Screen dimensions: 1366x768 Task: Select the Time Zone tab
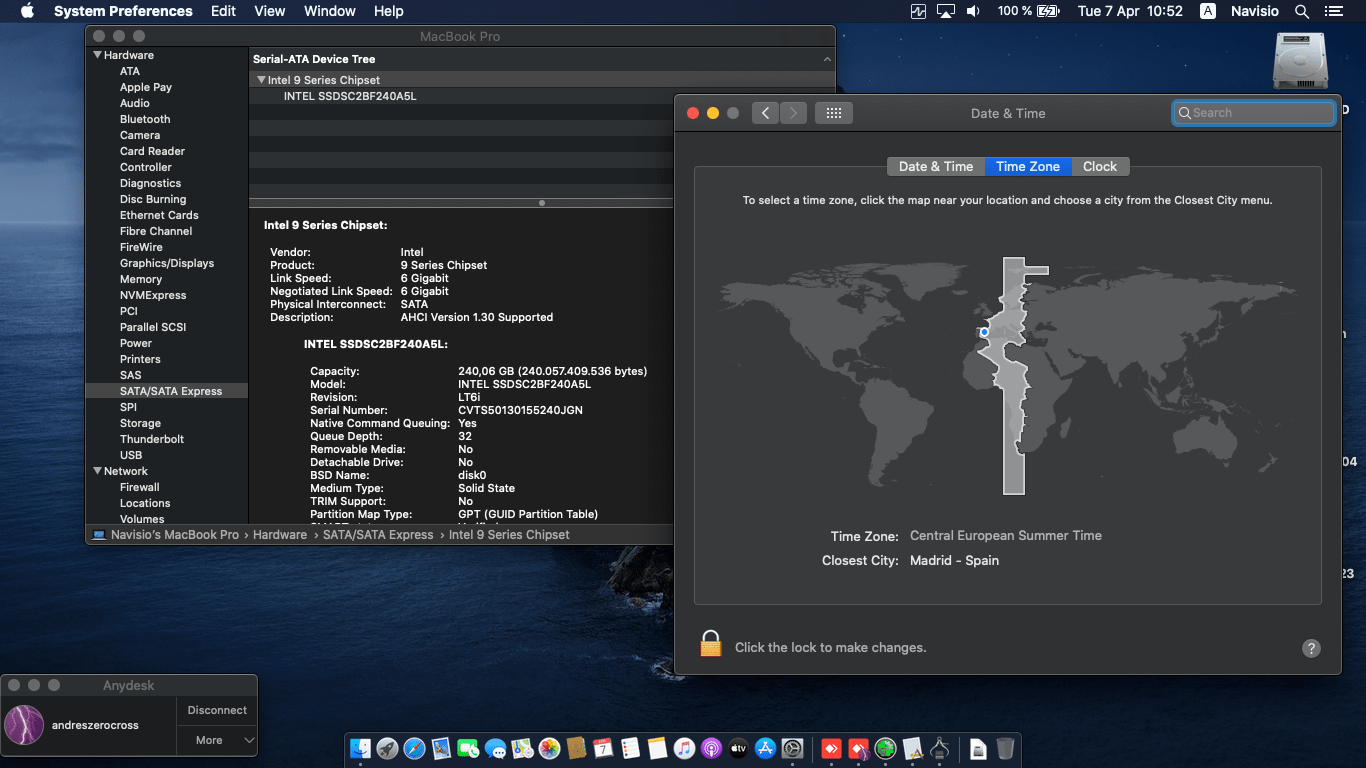click(1028, 167)
